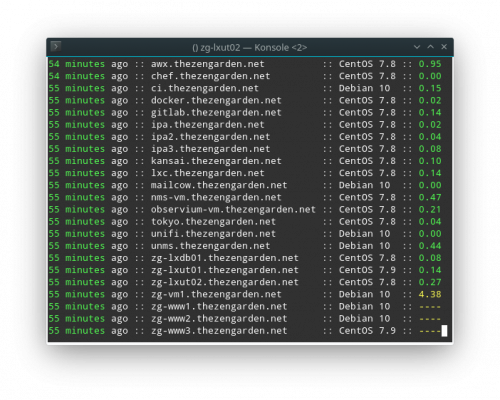
Task: Select hostname tokyo.thezengarden.net
Action: pos(213,222)
